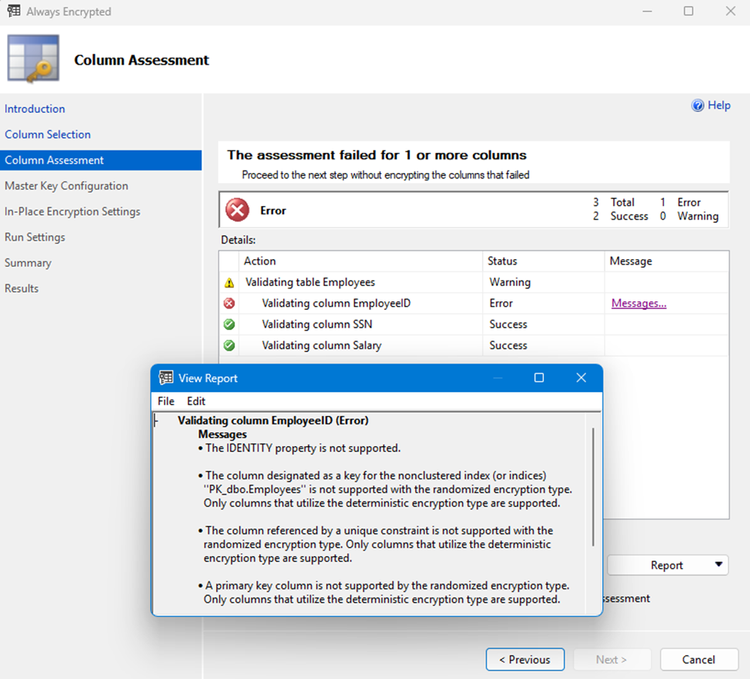This screenshot has width=750, height=679.
Task: Select In-Place Encryption Settings step
Action: coord(73,211)
